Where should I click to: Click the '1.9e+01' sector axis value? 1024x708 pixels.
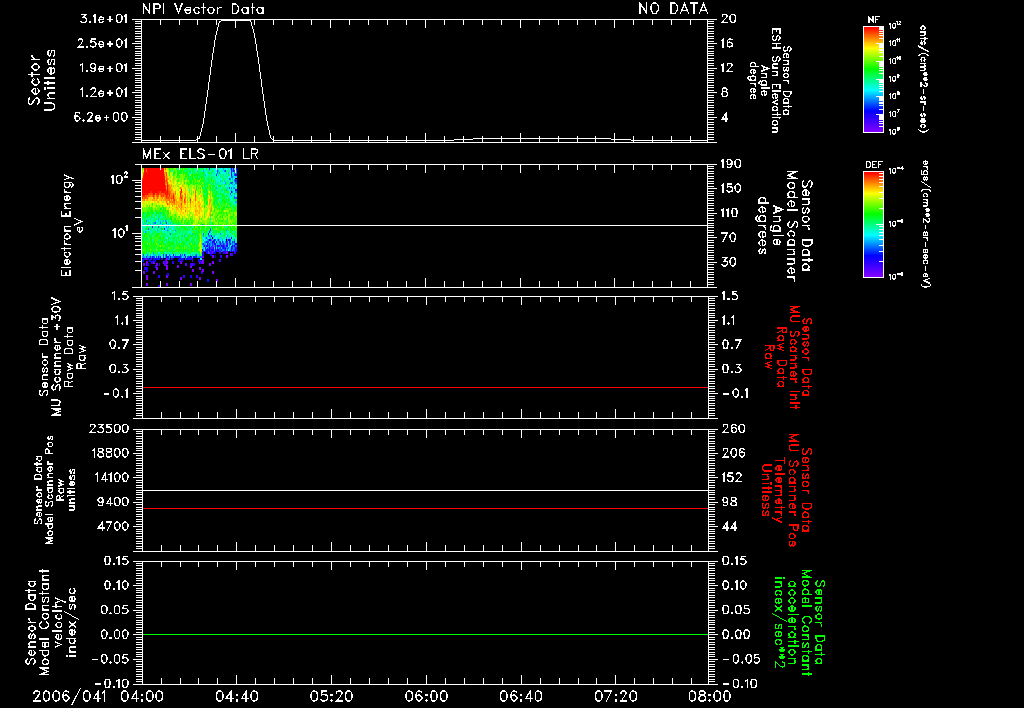(x=103, y=68)
